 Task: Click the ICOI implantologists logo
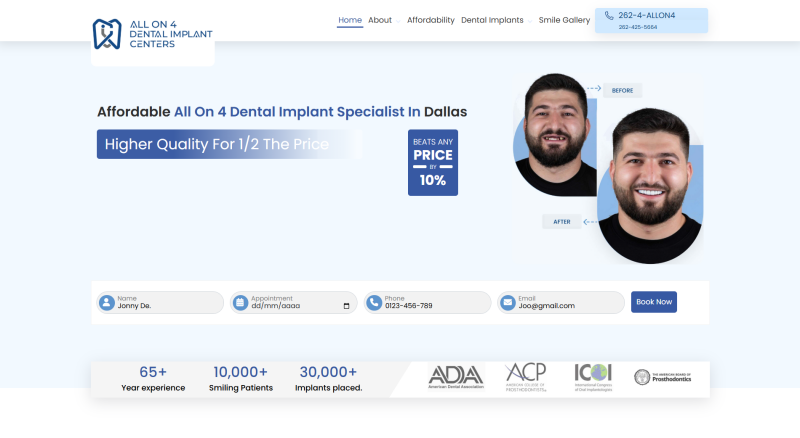(x=592, y=376)
